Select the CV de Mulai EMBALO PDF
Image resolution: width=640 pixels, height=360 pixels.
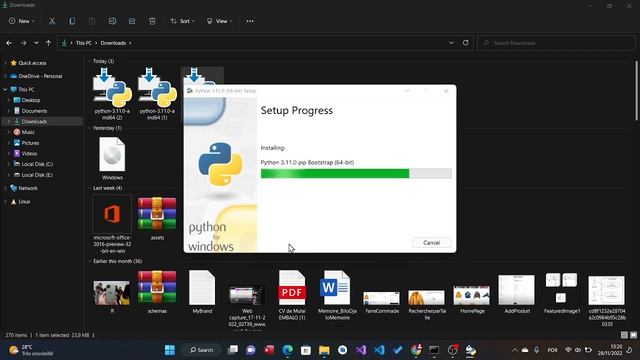pyautogui.click(x=292, y=295)
